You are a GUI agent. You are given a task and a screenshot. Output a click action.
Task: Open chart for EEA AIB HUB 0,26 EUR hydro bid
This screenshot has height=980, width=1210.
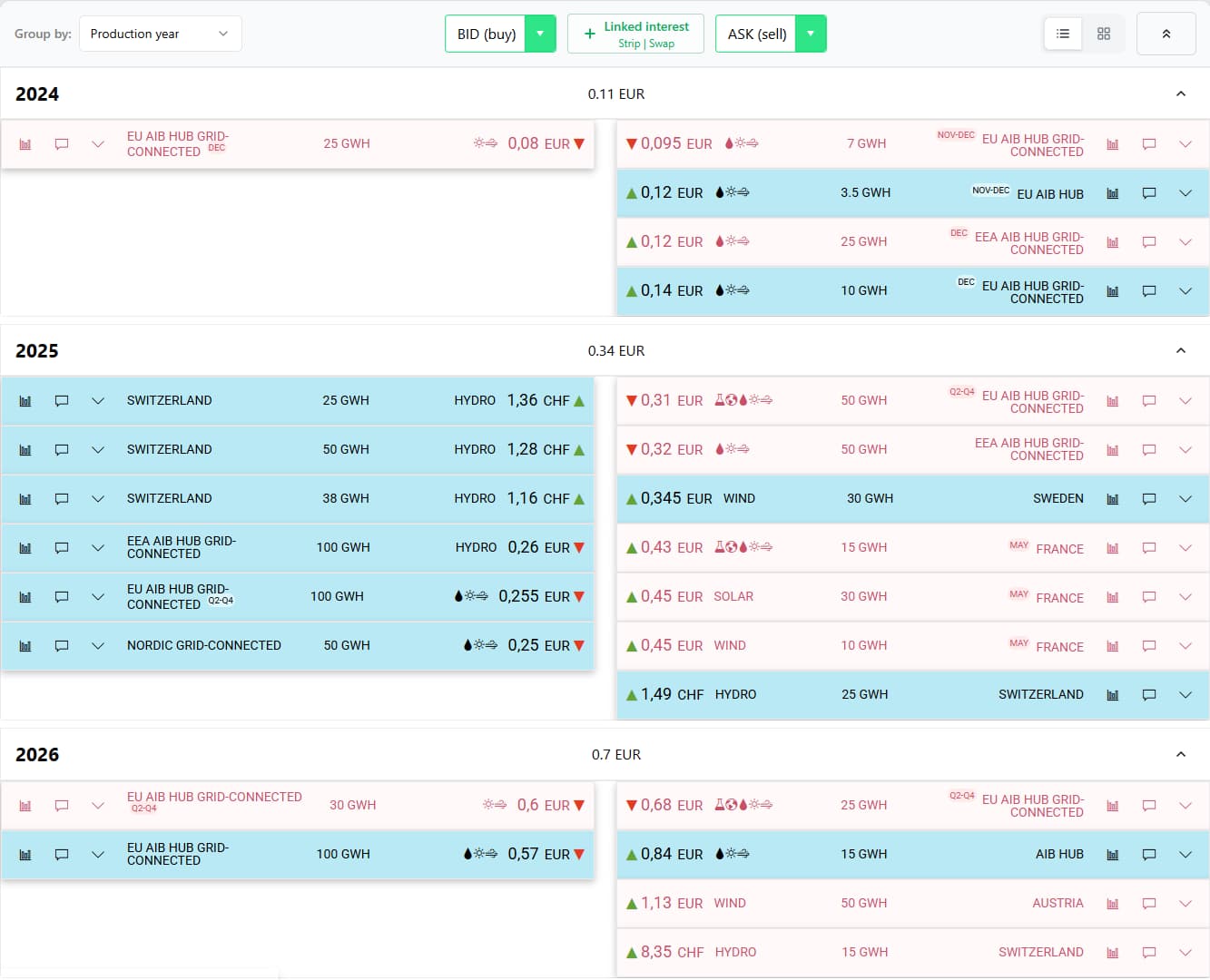(x=25, y=547)
